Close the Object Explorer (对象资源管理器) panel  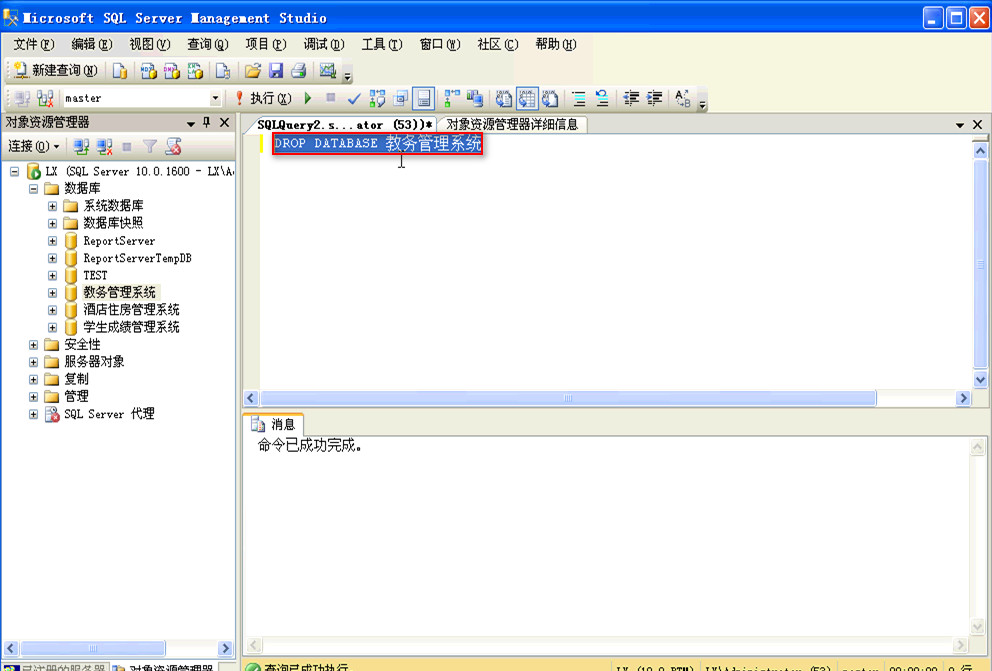tap(224, 122)
